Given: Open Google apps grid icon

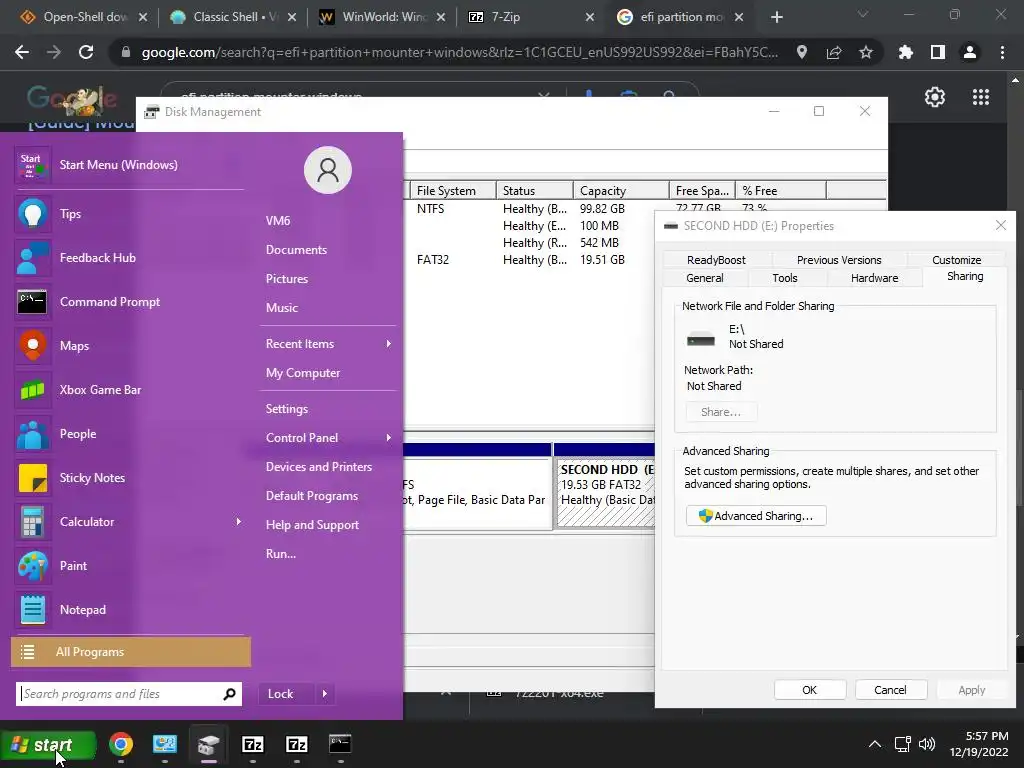Looking at the screenshot, I should coord(981,97).
